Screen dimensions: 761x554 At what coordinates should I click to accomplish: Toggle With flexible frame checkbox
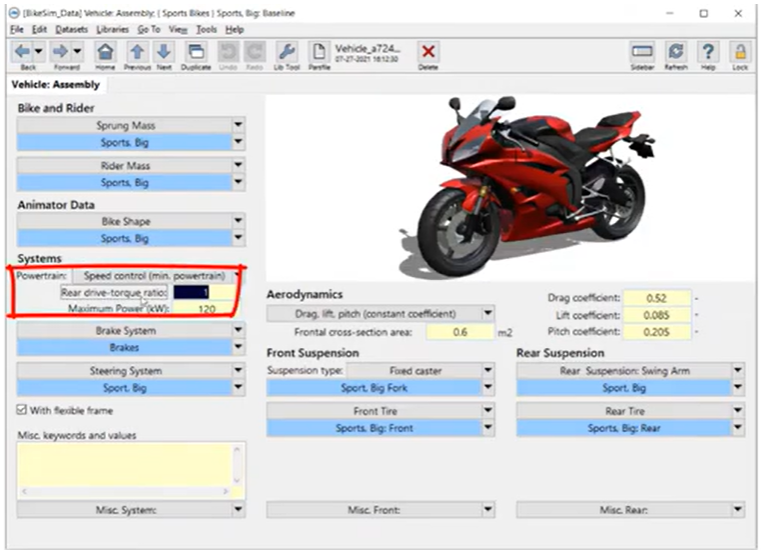click(x=21, y=410)
